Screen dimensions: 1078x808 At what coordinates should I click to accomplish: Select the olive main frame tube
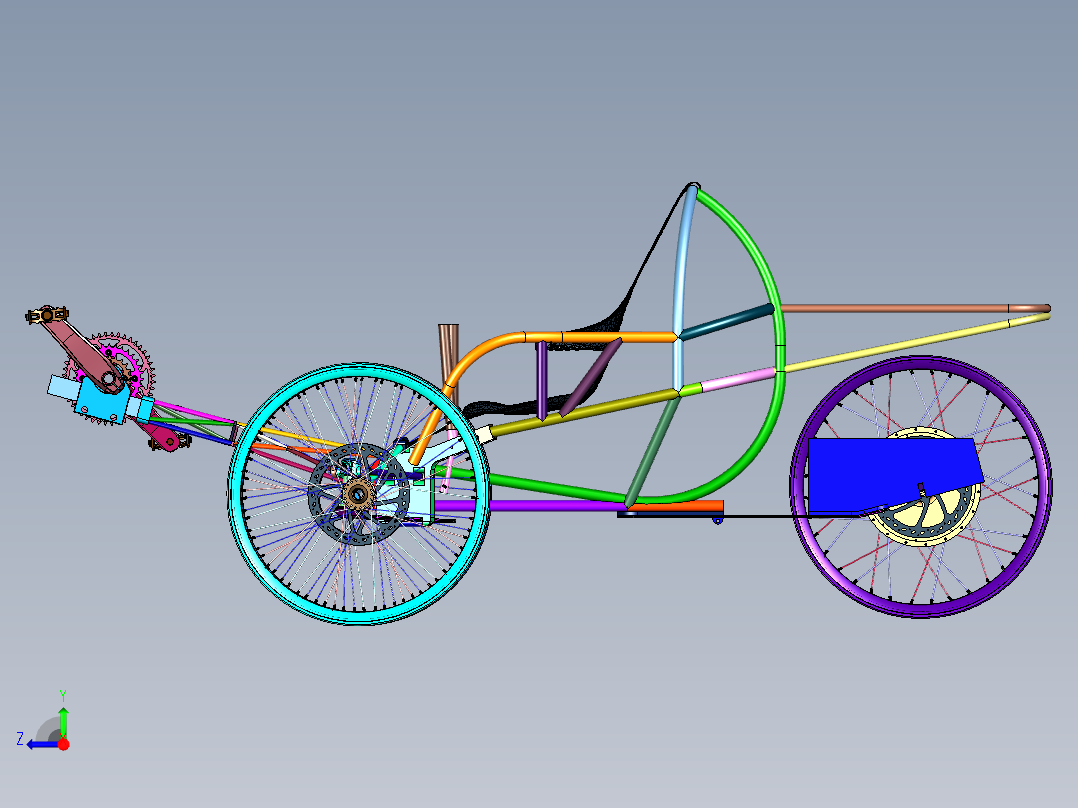(584, 414)
